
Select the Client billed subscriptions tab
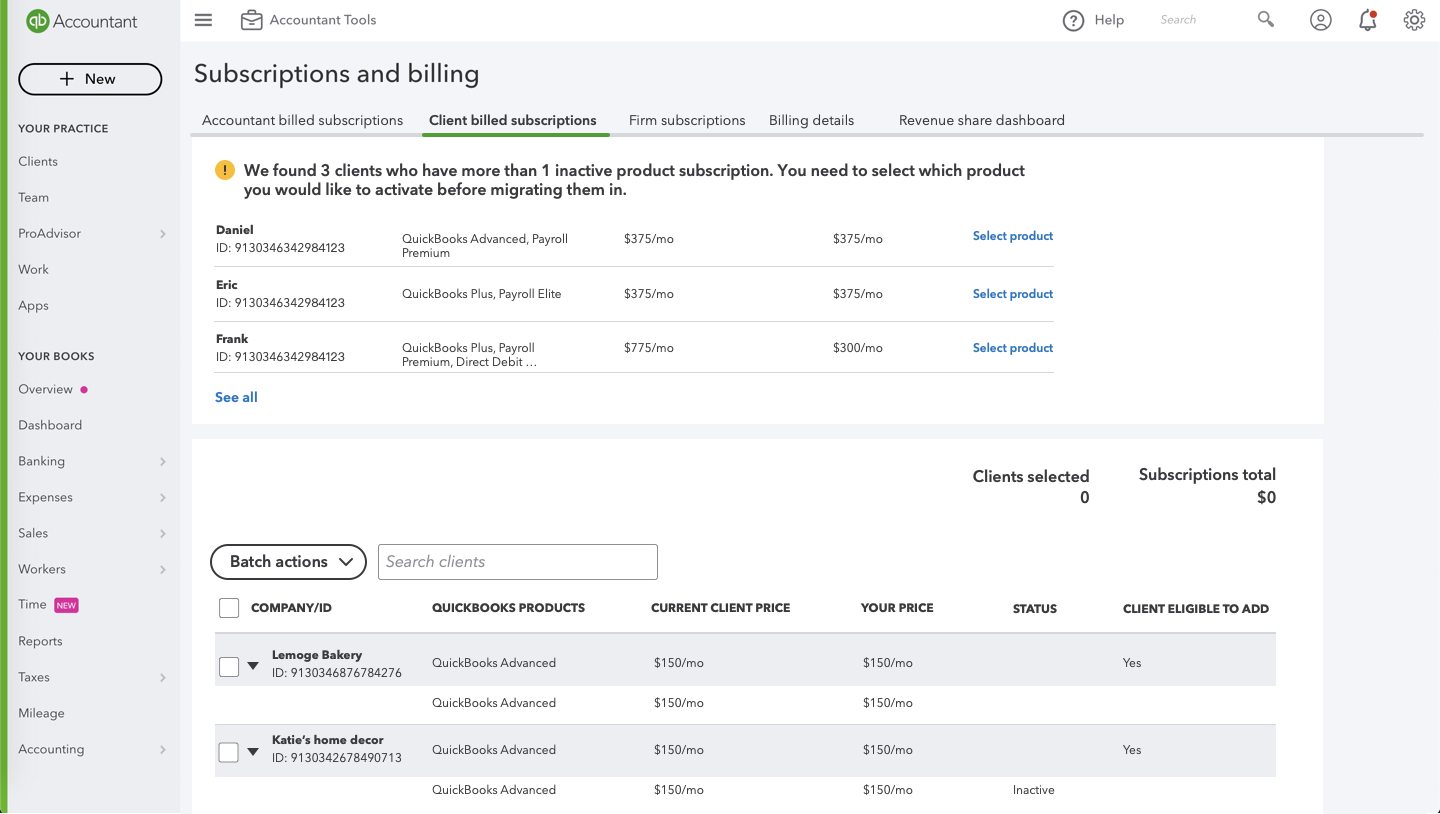pos(513,120)
